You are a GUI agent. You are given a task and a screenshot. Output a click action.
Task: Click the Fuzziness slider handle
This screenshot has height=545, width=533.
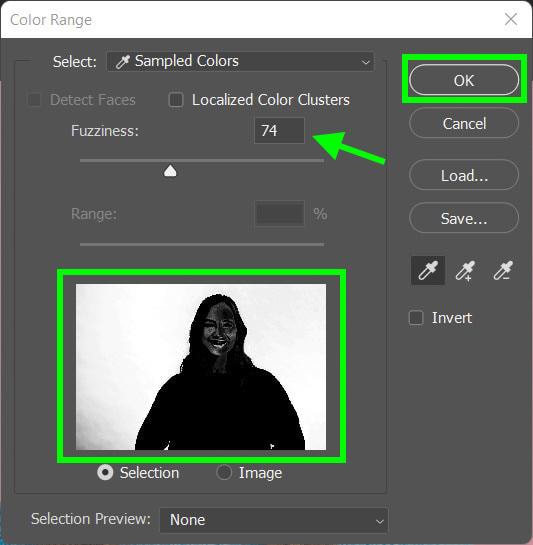pos(170,171)
